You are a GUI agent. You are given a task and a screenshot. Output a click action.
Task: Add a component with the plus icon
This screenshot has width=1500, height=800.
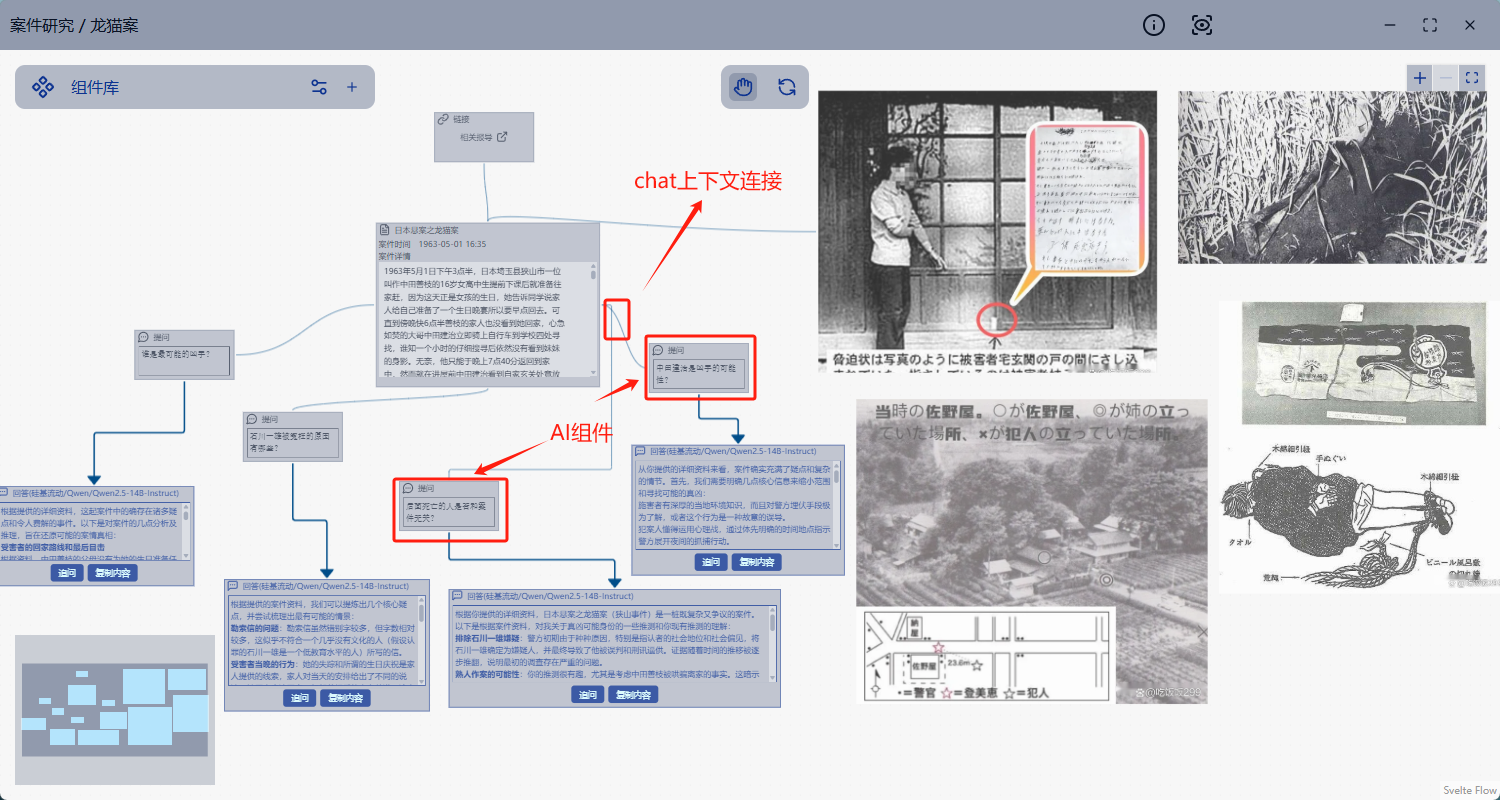(352, 87)
